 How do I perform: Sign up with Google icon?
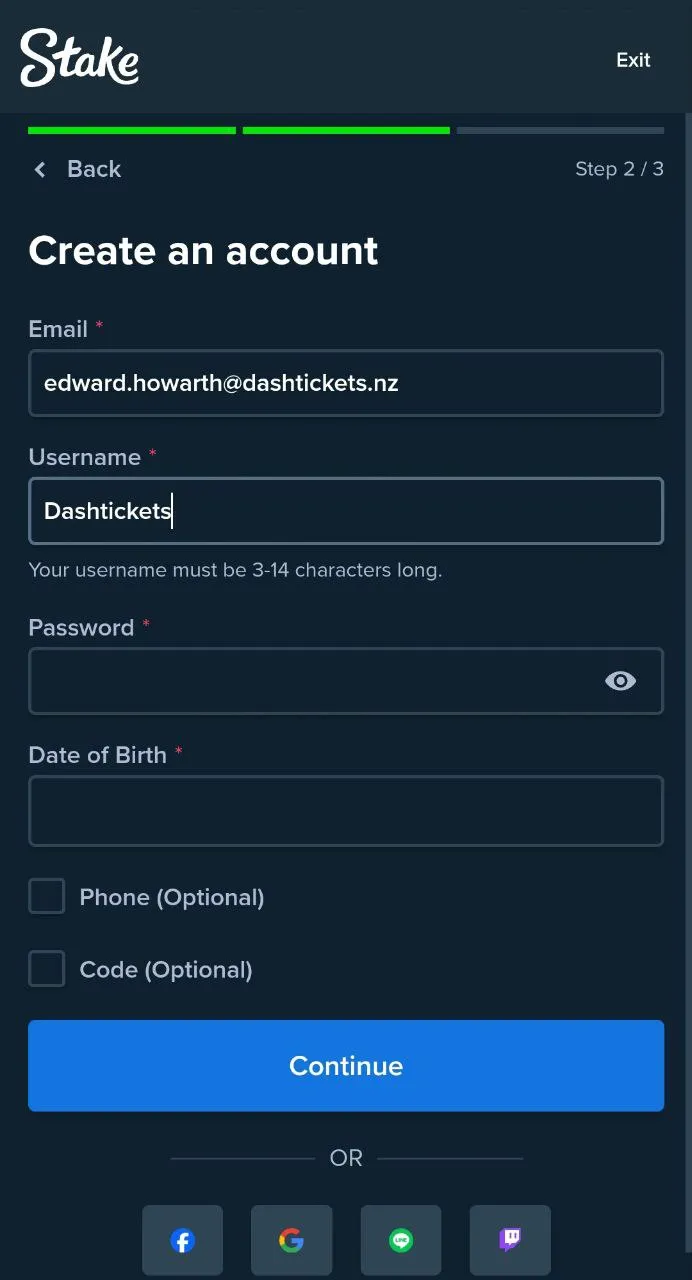tap(291, 1240)
